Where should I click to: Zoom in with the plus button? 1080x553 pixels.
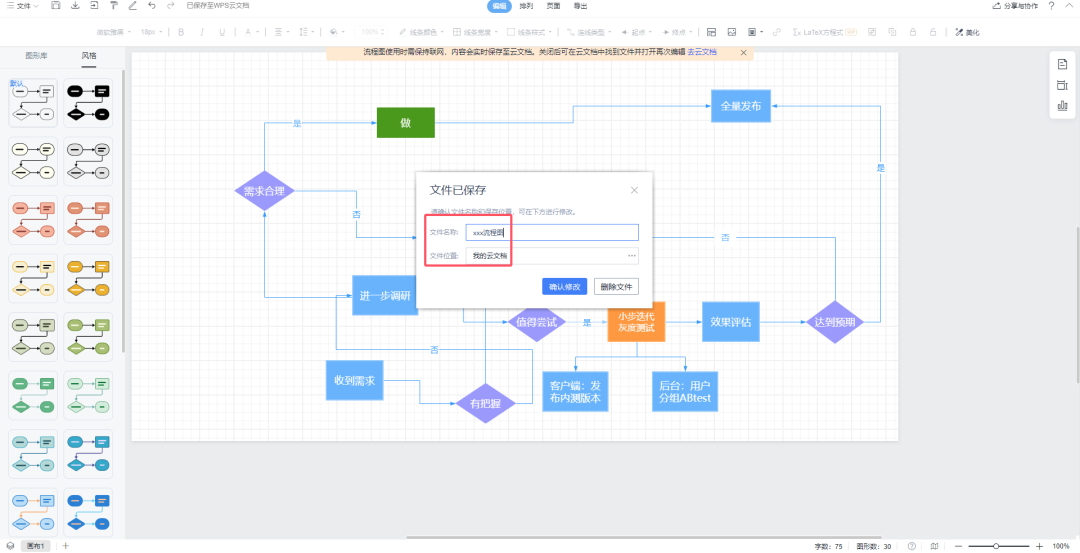point(1039,545)
